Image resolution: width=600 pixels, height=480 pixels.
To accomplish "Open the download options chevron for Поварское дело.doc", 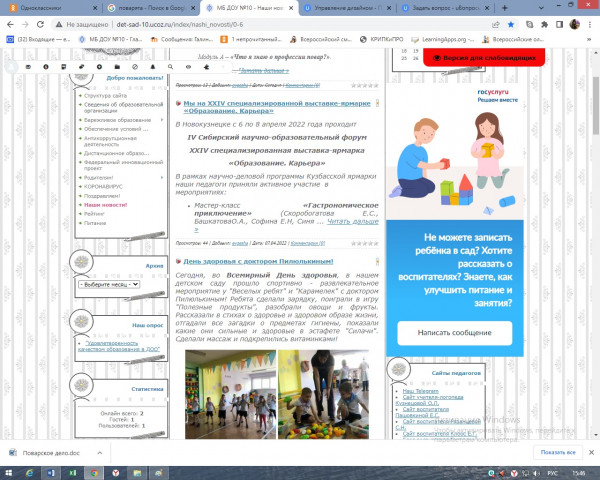I will coord(100,453).
